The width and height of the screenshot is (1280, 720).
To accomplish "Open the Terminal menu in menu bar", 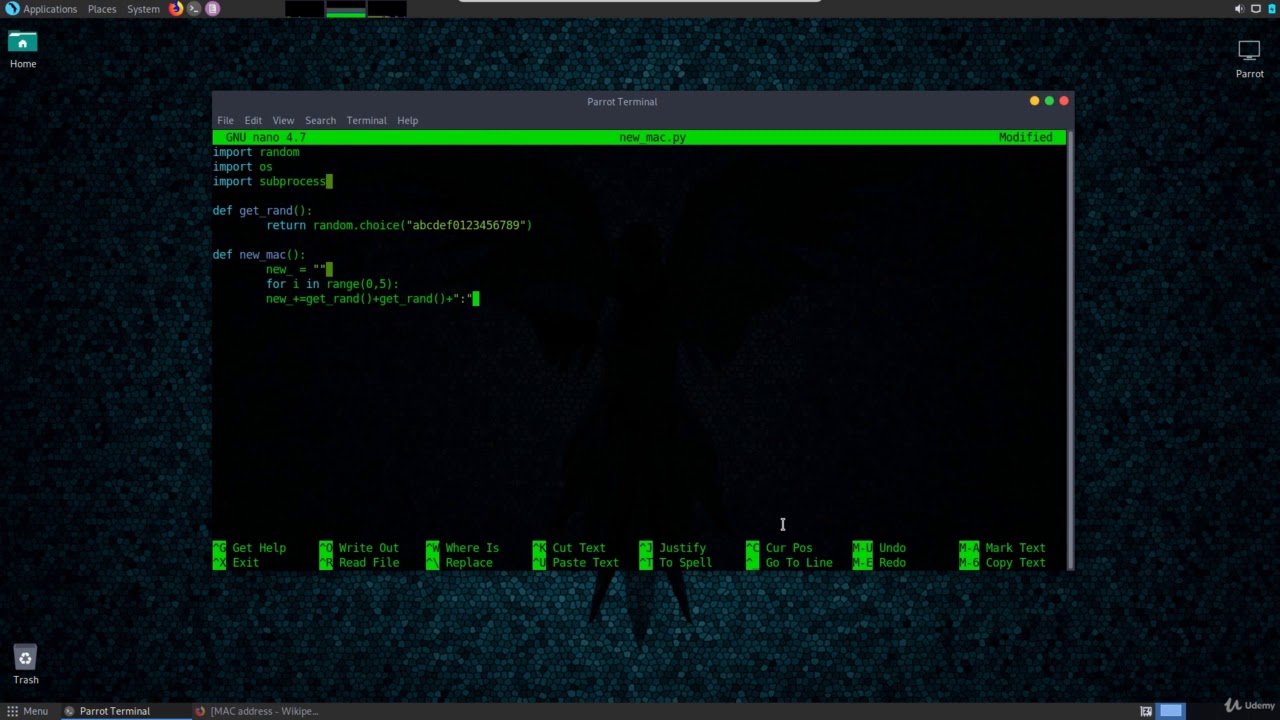I will (366, 120).
